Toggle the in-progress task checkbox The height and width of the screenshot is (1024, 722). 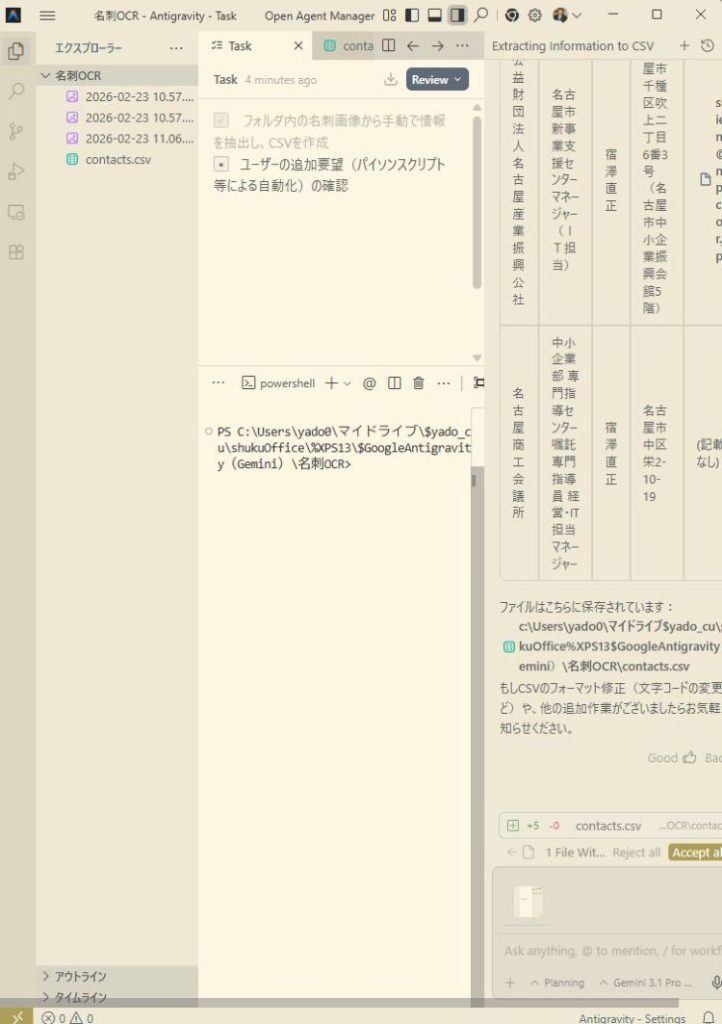(x=221, y=165)
